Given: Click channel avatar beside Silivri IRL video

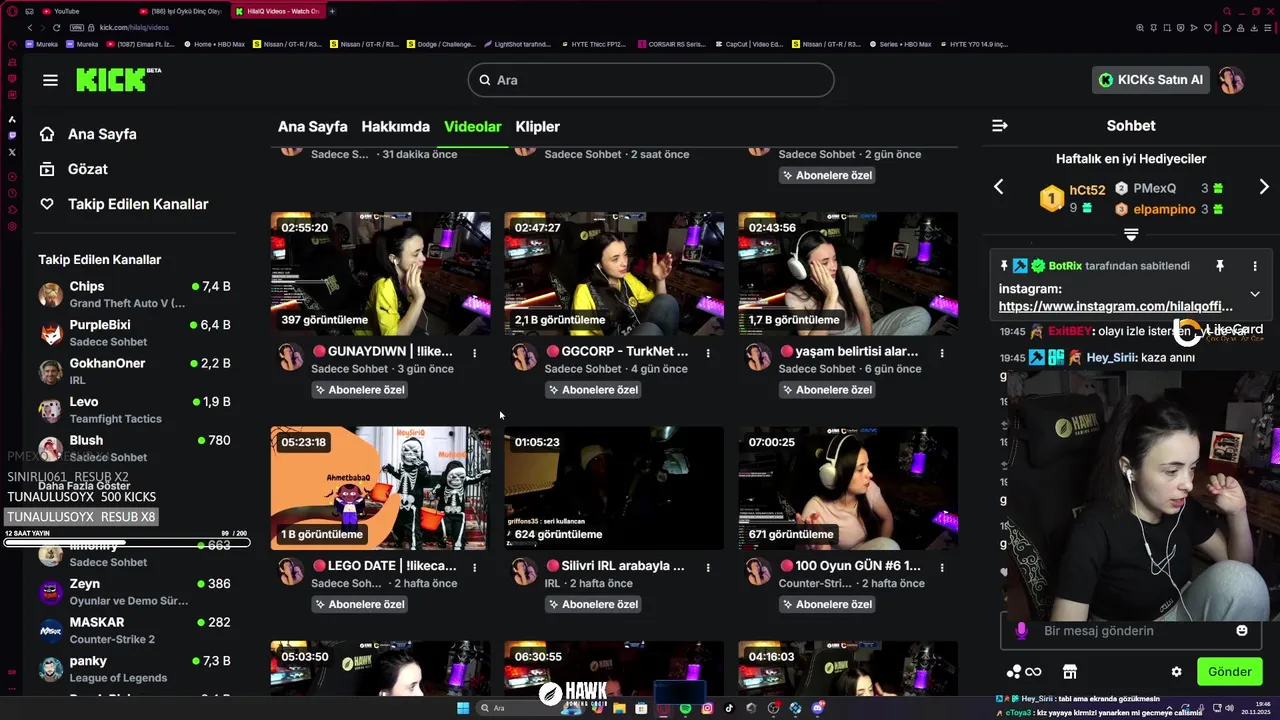Looking at the screenshot, I should 524,571.
